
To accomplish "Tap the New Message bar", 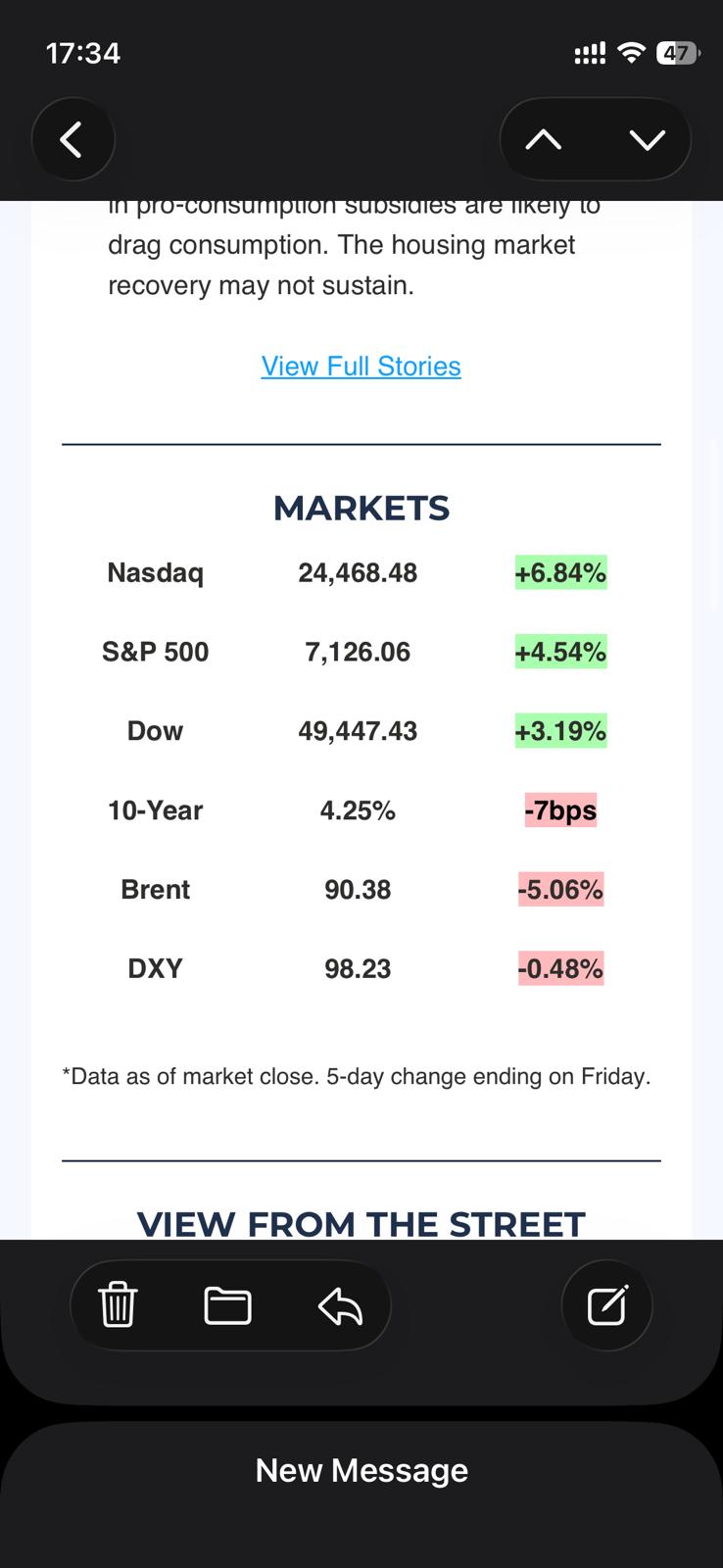I will pyautogui.click(x=361, y=1470).
